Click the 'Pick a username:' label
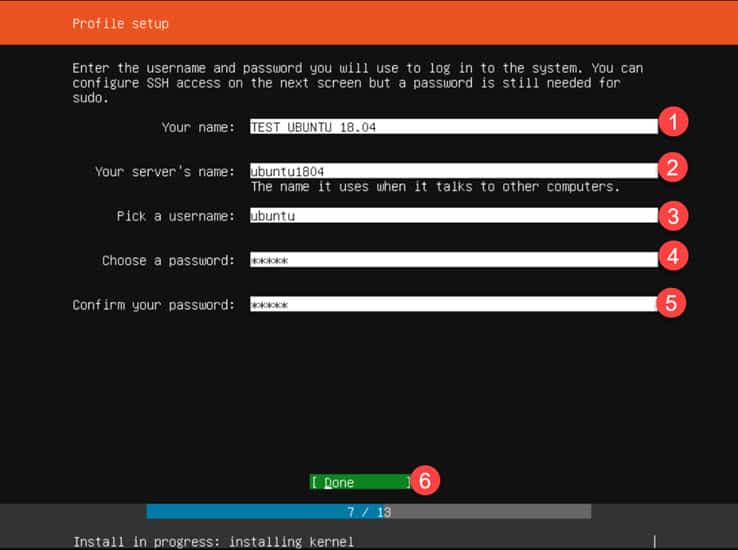 (176, 216)
